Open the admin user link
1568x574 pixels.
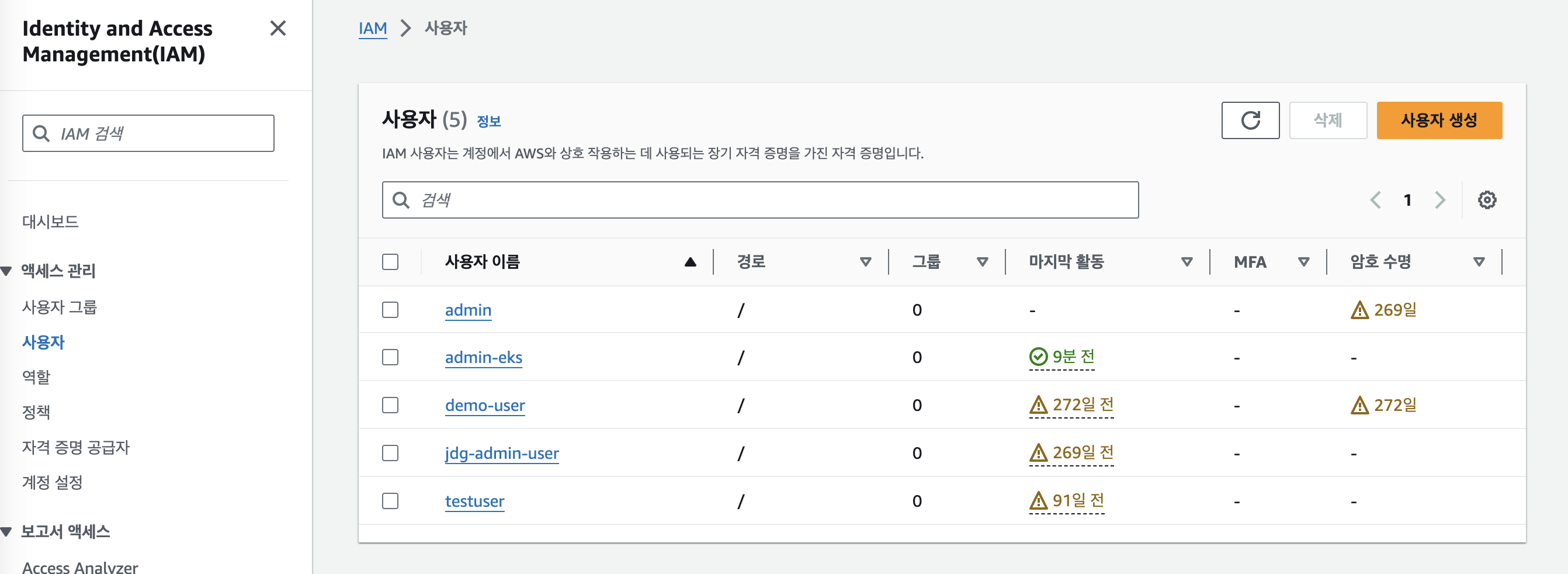click(x=468, y=310)
